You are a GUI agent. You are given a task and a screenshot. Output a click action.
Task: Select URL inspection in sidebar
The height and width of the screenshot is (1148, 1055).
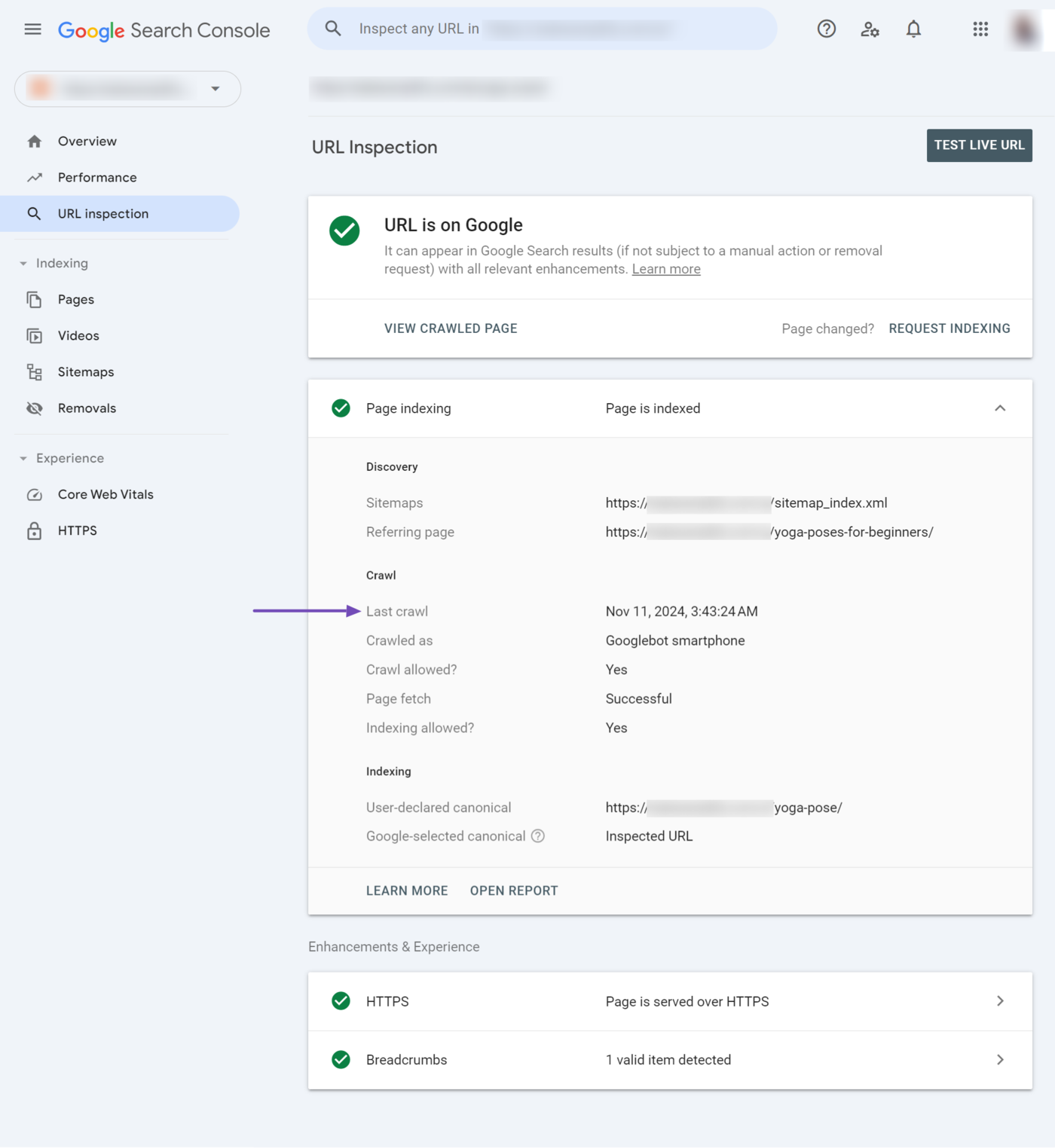pyautogui.click(x=121, y=214)
